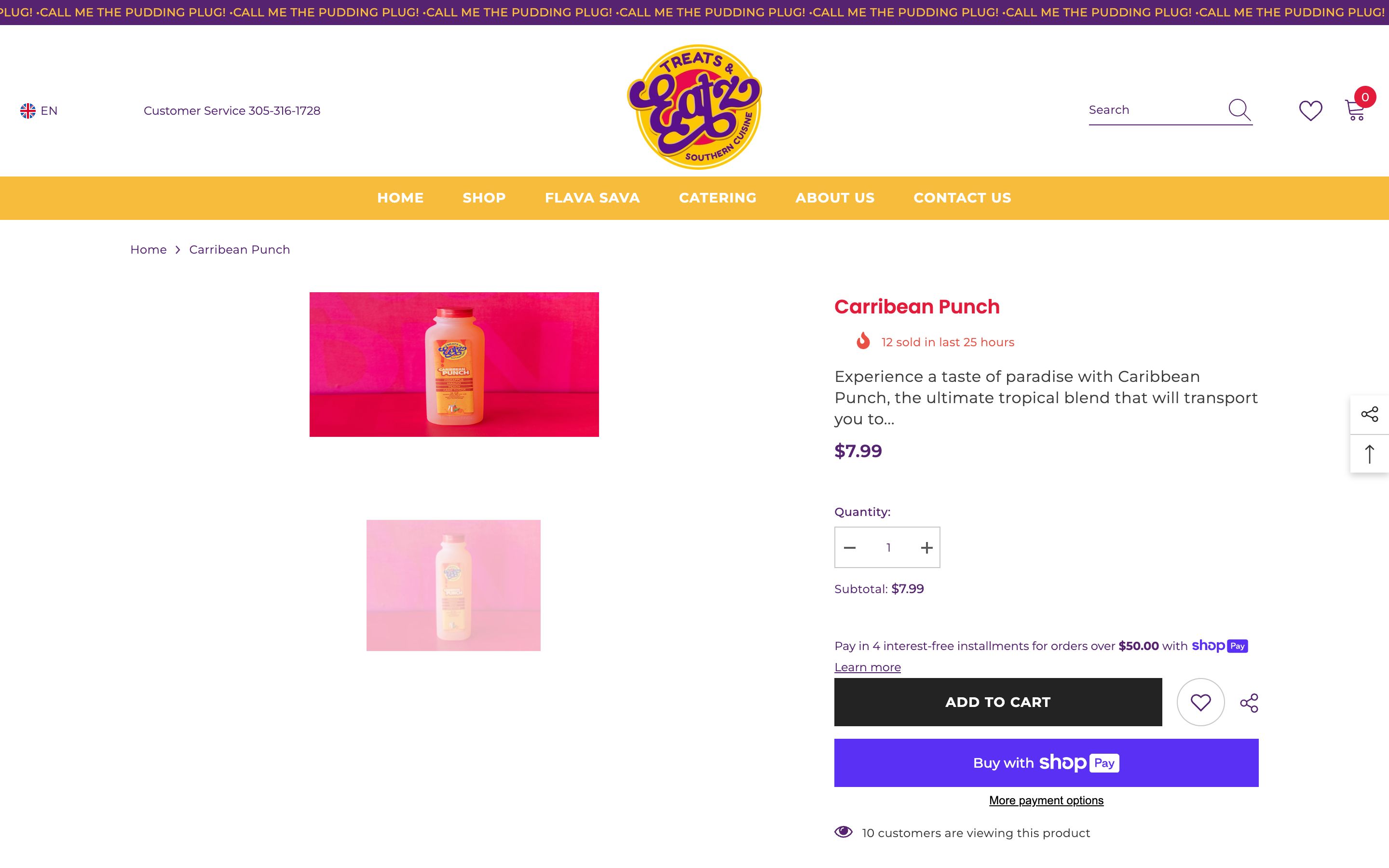Expand the SHOP navigation menu
The width and height of the screenshot is (1389, 868).
(483, 198)
